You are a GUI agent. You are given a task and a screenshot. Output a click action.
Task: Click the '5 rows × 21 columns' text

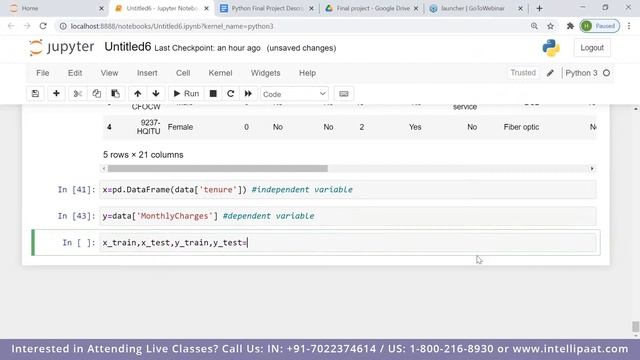pos(143,155)
